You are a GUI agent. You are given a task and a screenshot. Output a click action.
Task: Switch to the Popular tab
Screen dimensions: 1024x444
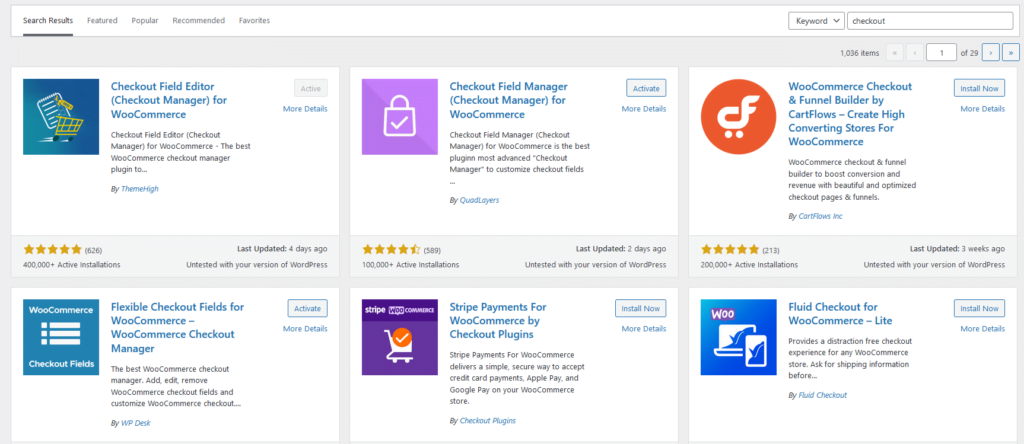click(x=145, y=20)
